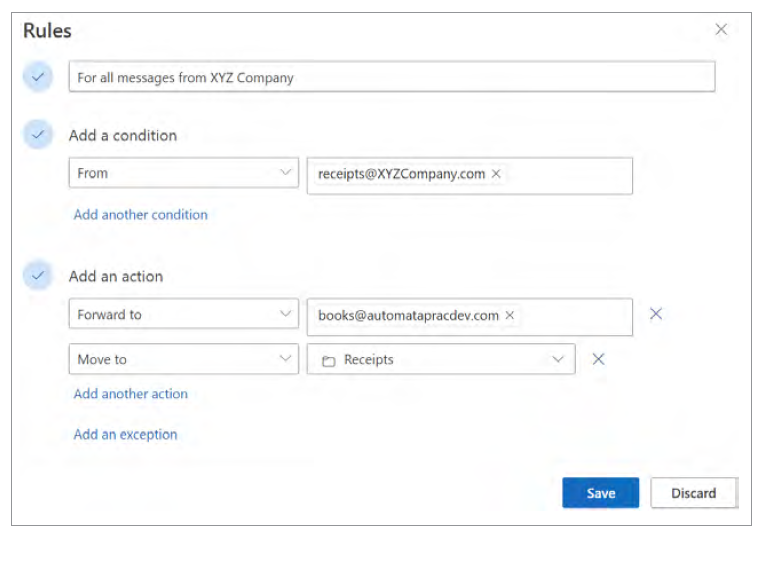765x561 pixels.
Task: Remove books@automatapracdev.com address chip
Action: click(x=509, y=315)
